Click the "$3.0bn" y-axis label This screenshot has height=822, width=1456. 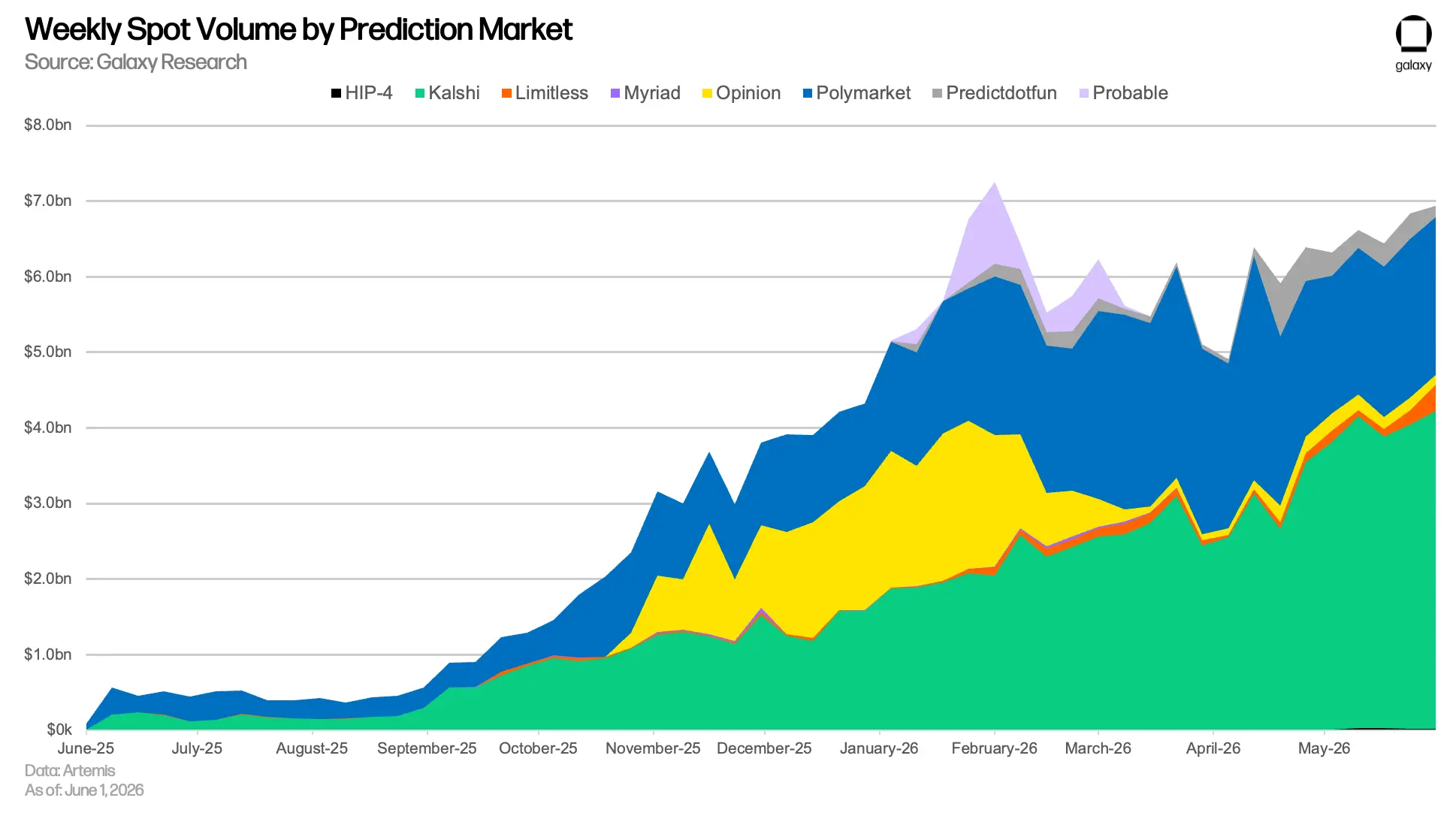coord(48,503)
